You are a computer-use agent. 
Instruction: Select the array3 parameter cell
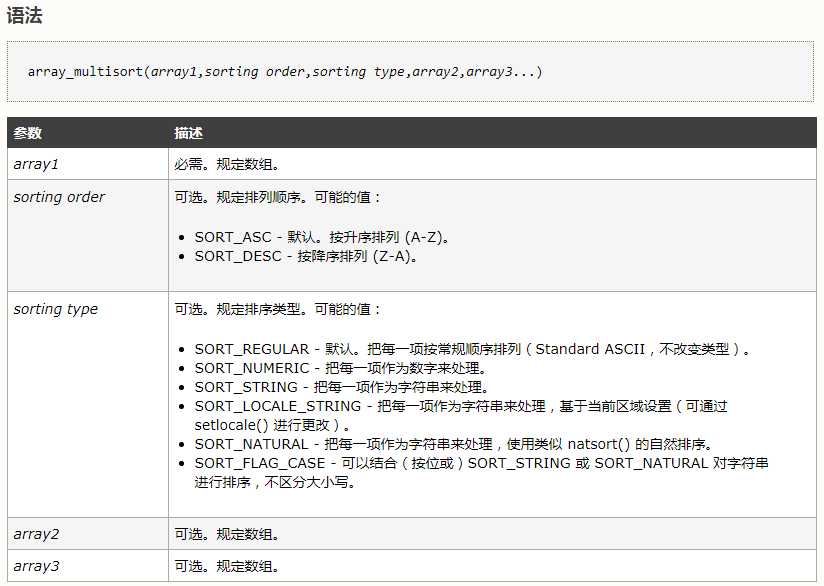point(88,566)
